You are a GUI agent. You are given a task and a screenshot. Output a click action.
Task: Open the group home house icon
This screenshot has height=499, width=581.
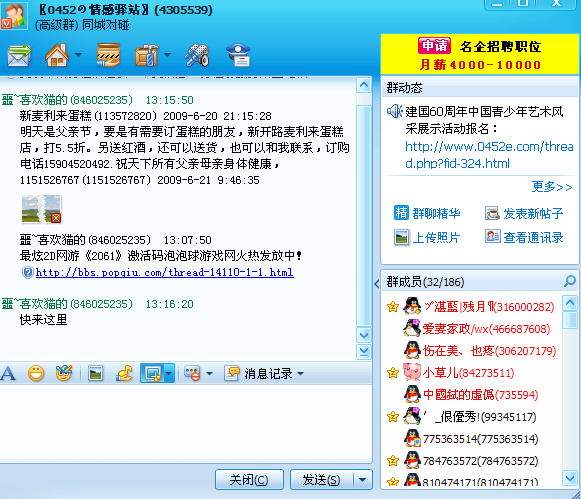57,55
